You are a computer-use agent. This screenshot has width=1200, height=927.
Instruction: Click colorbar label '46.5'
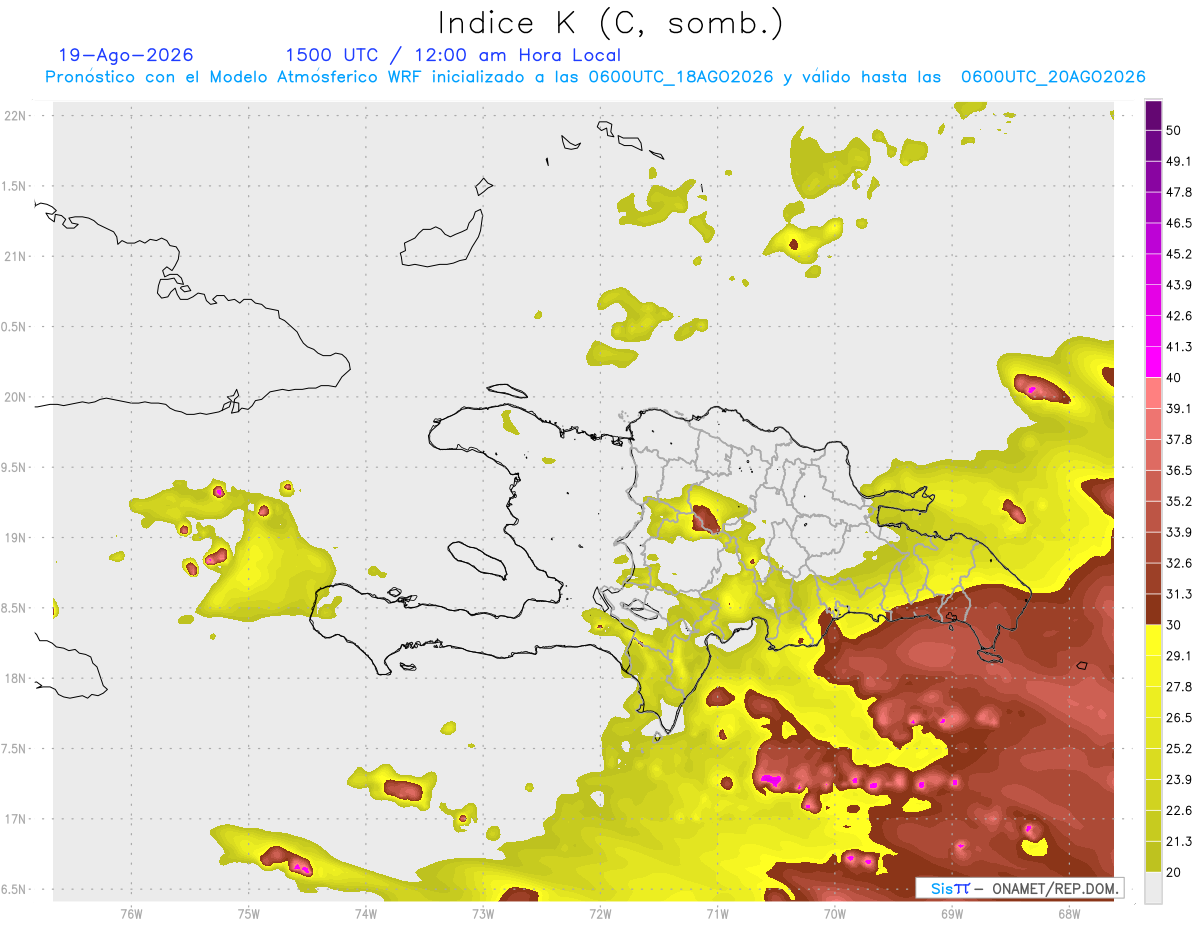[x=1179, y=223]
